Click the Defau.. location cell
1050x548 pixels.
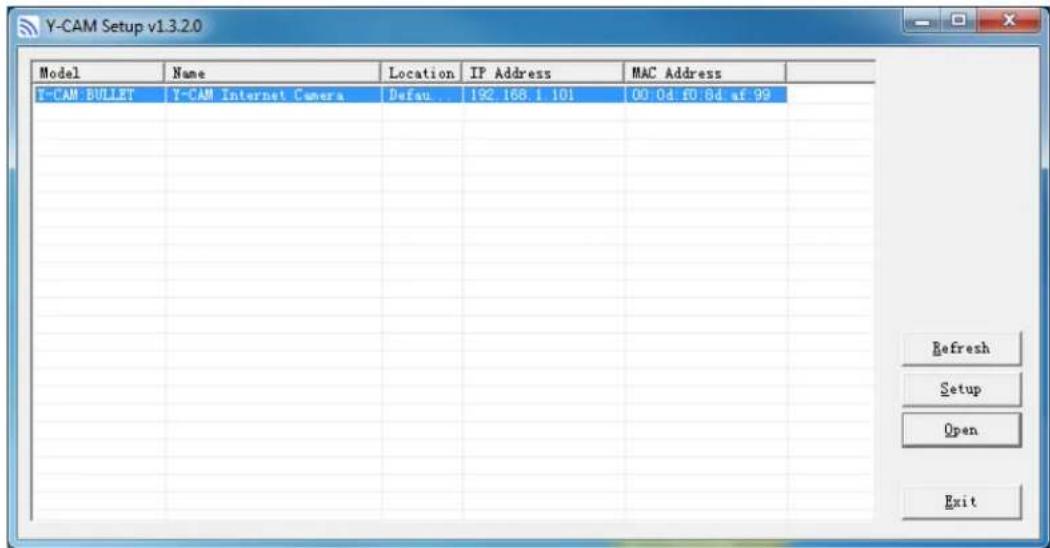[x=422, y=94]
